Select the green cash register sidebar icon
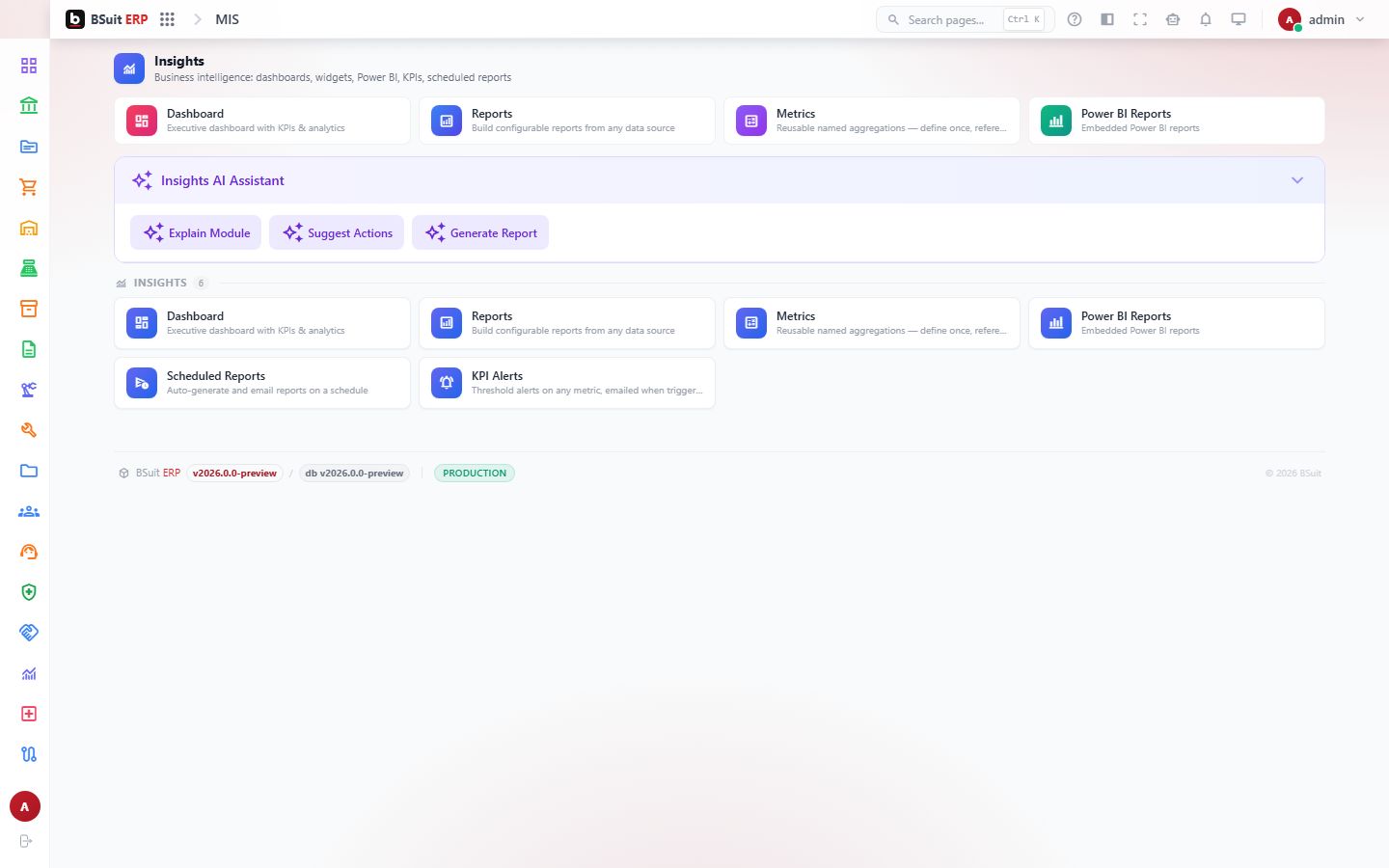1389x868 pixels. (29, 268)
